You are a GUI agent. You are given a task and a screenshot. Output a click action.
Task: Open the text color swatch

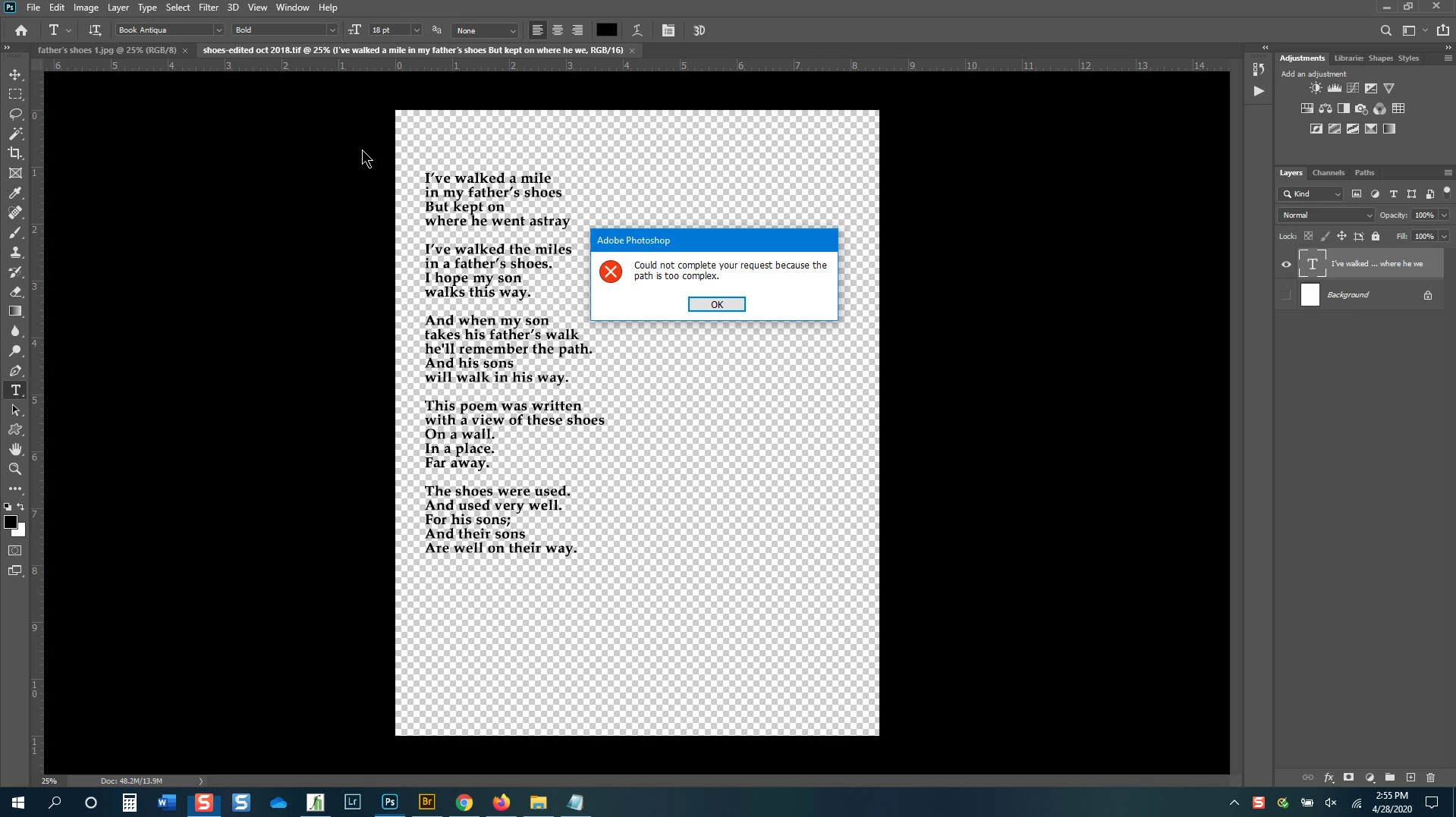606,30
